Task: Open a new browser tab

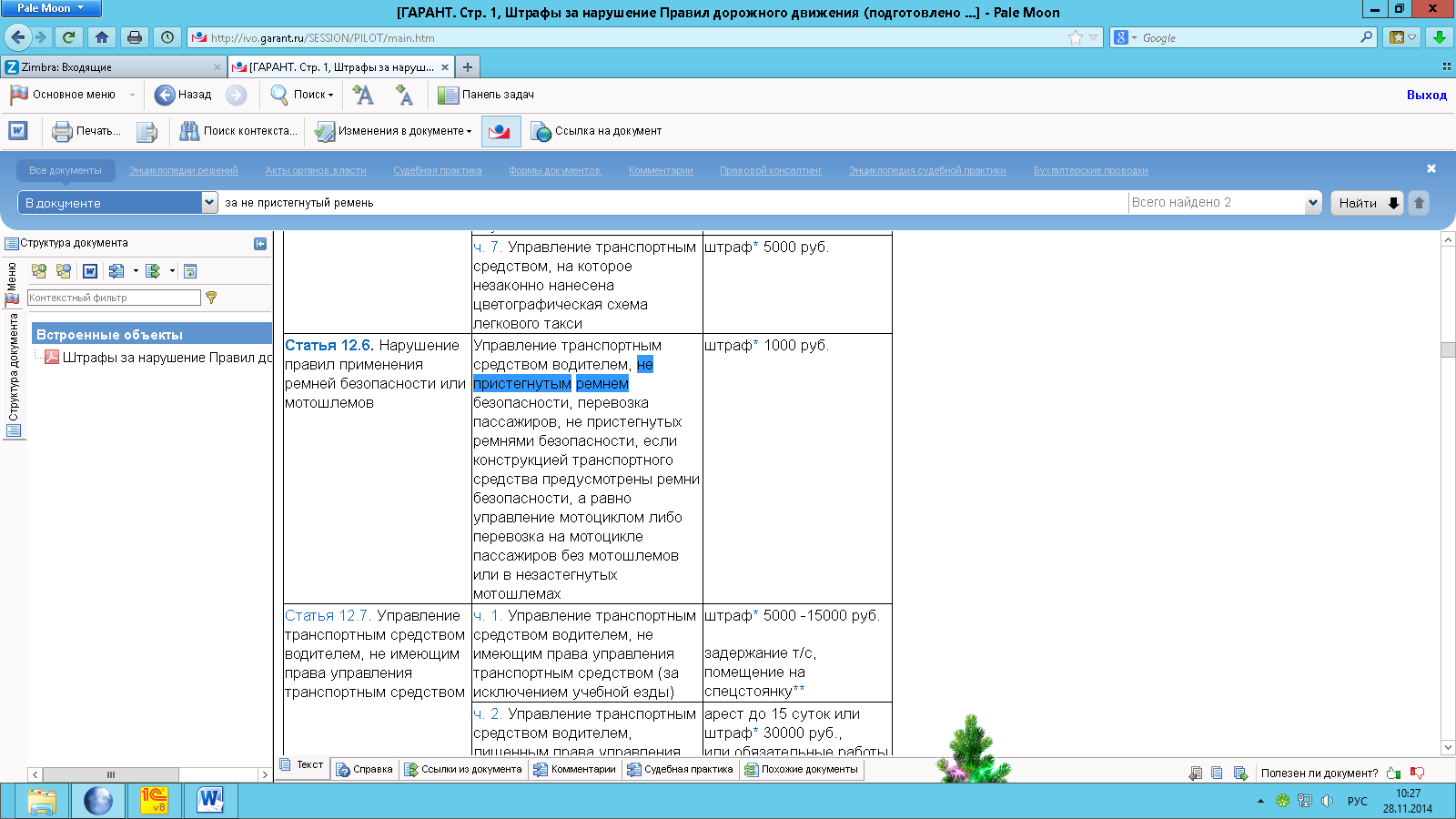Action: (467, 67)
